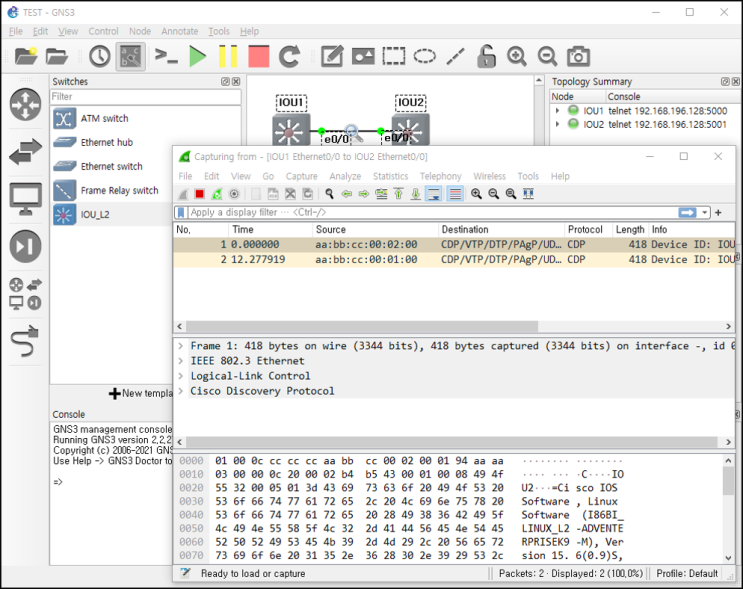Toggle auto scroll during live capture

tap(434, 194)
